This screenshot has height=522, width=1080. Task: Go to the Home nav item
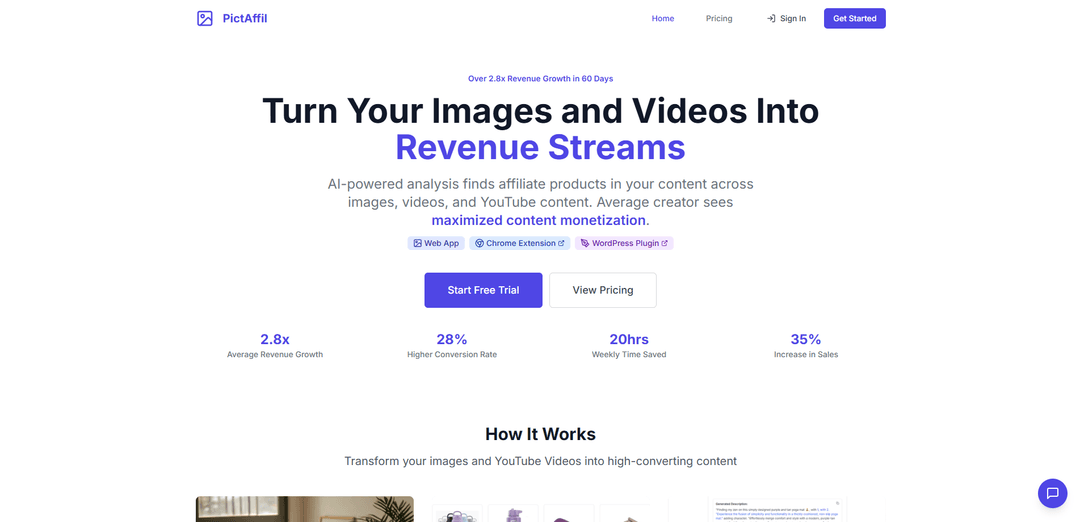click(663, 18)
